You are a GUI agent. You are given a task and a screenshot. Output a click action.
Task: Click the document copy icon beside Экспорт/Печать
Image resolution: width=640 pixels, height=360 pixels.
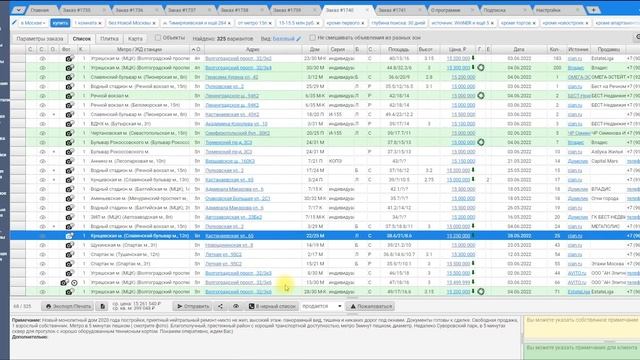click(102, 306)
